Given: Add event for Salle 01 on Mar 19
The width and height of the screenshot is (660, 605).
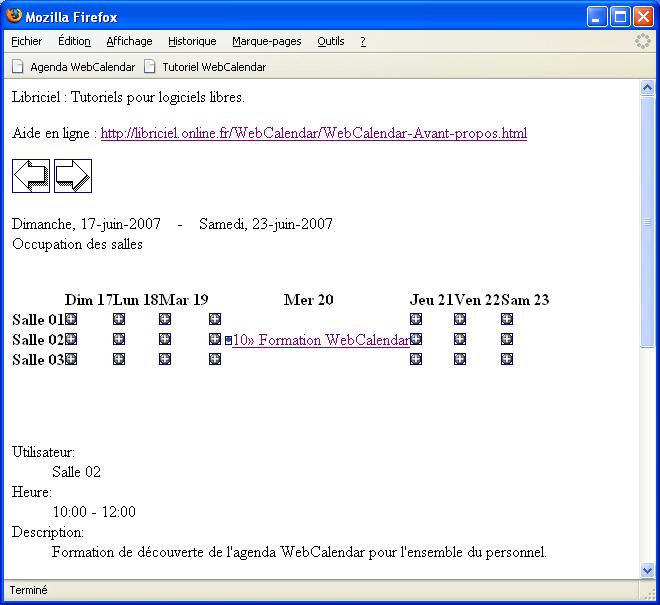Looking at the screenshot, I should pos(165,319).
